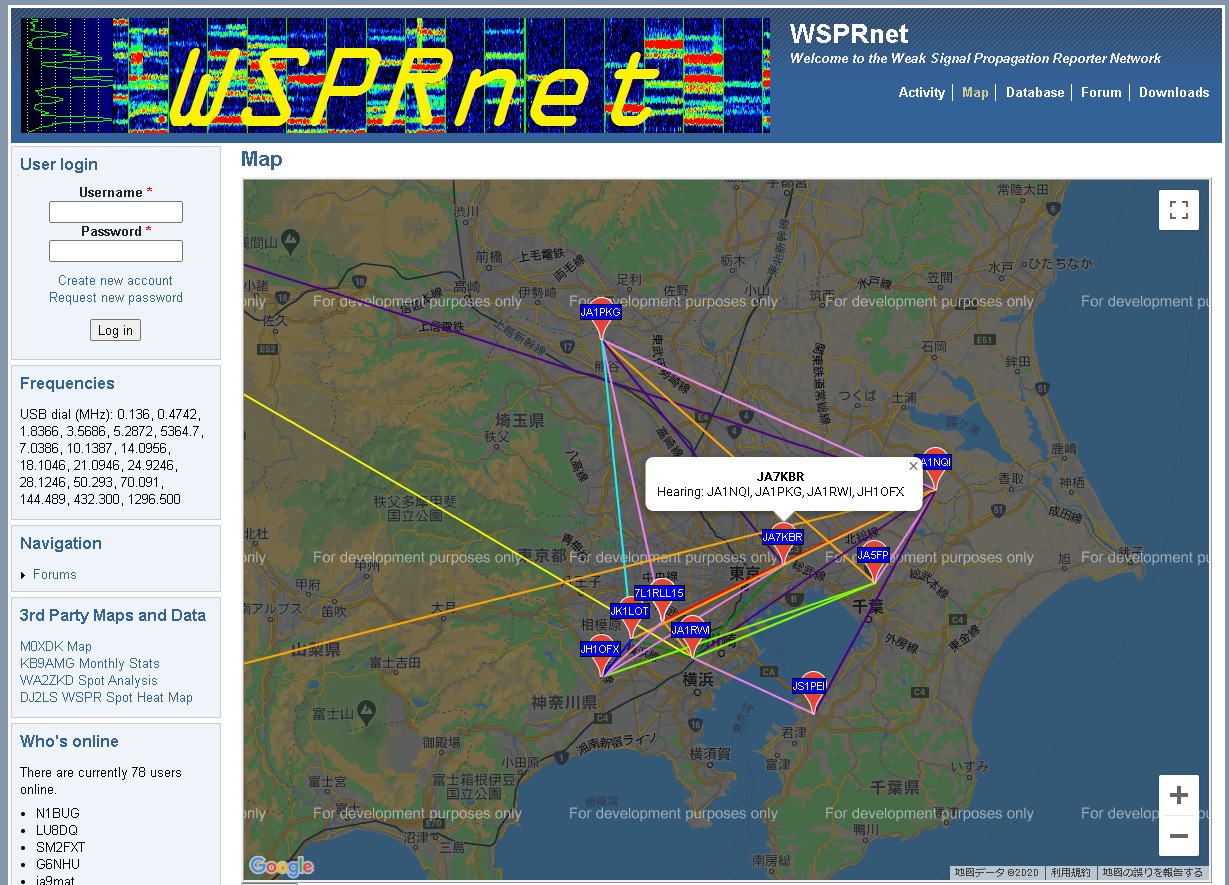Report a map error link (地図の誤りを報告する)

point(1153,873)
